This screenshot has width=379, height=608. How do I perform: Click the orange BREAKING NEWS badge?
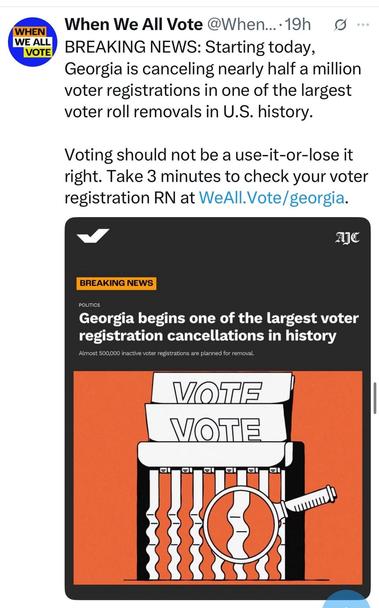pos(116,283)
